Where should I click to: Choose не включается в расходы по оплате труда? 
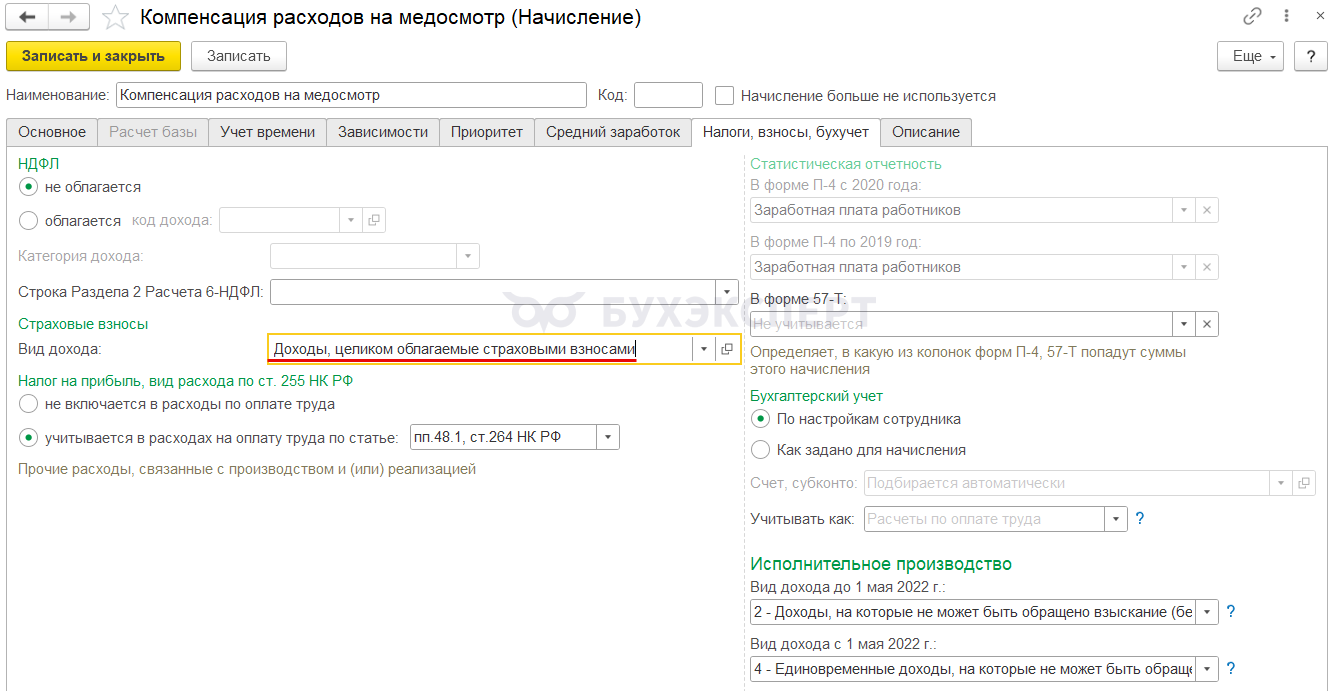click(x=28, y=404)
